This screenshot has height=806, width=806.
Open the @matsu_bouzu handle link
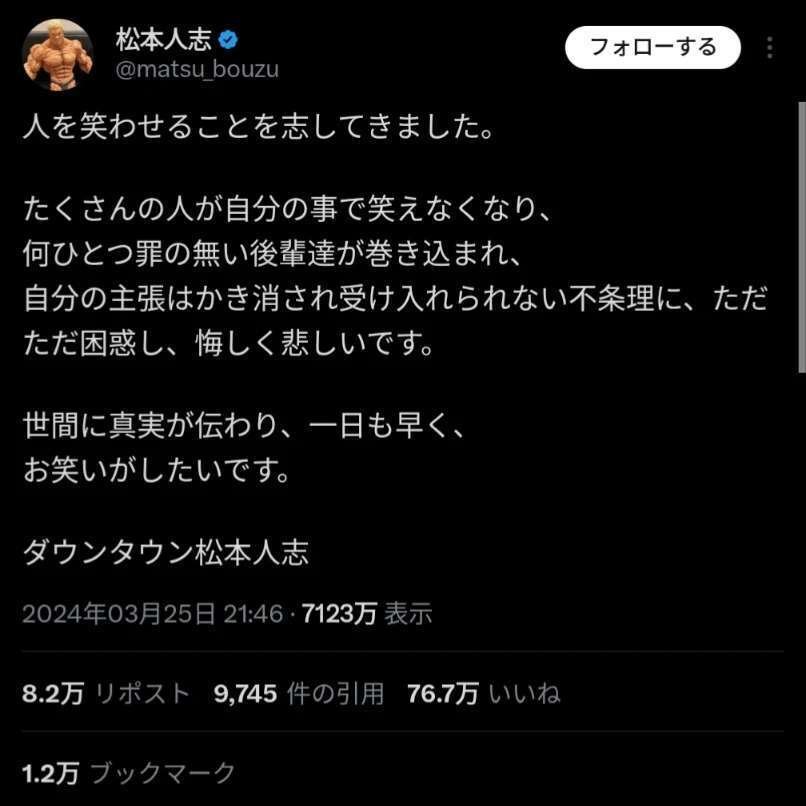point(197,69)
